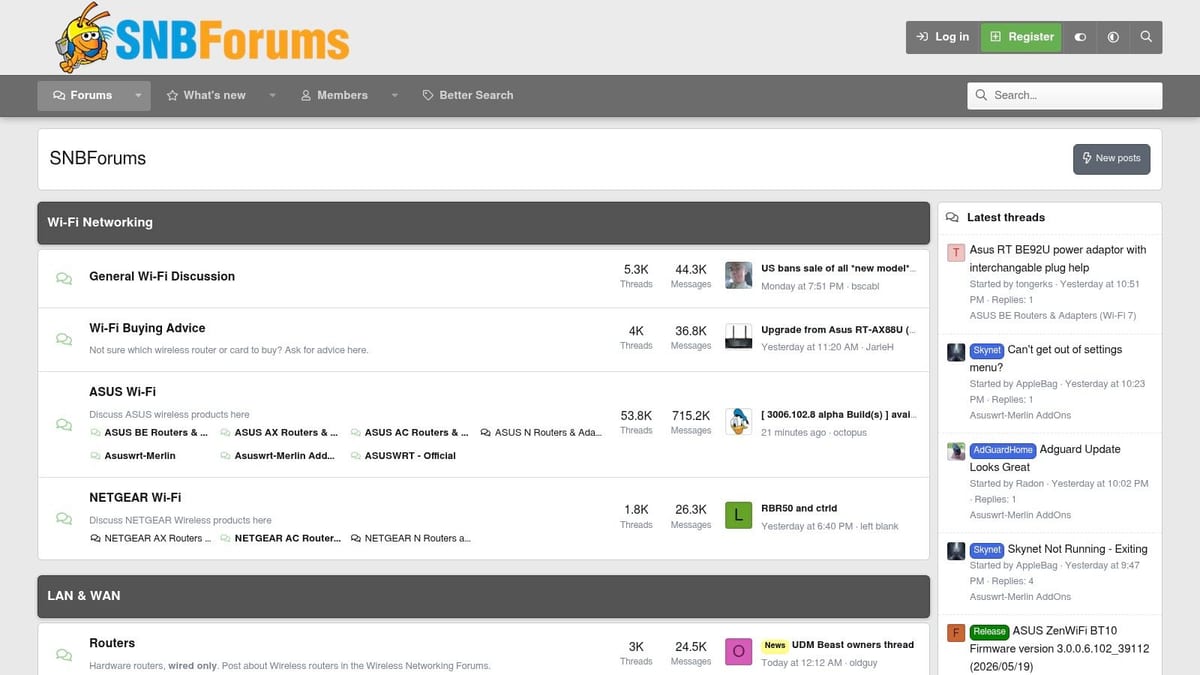Open bscabl avatar in General Wi-Fi row
Screen dimensions: 1200x675
738,276
